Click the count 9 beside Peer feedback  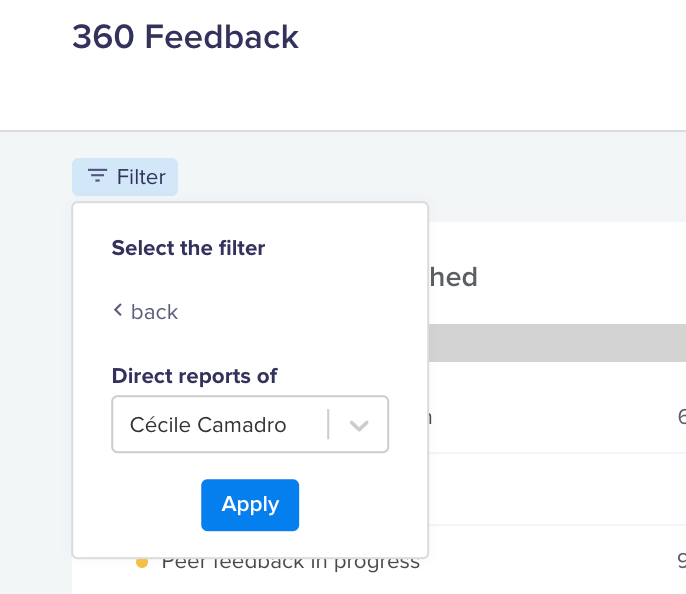coord(682,560)
